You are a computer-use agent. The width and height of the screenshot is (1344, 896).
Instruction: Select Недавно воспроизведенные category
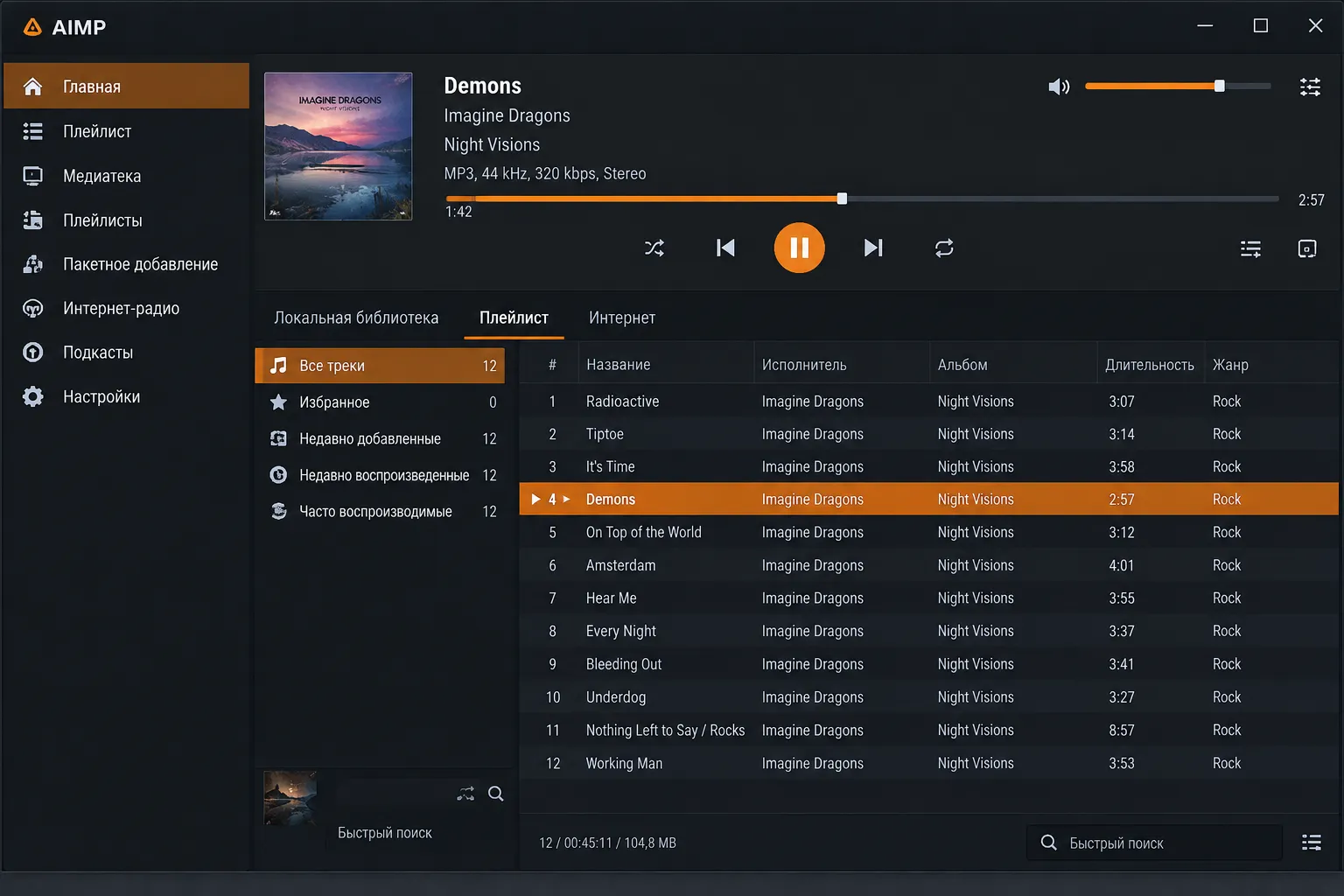[x=381, y=475]
